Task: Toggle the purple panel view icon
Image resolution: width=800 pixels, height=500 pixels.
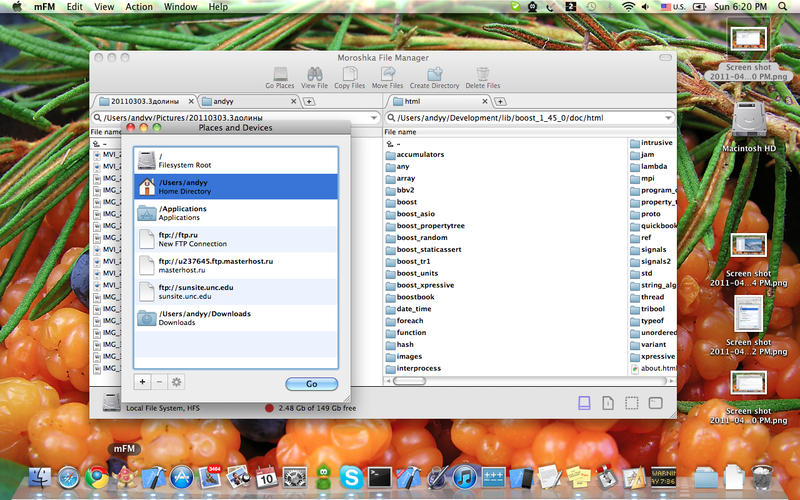Action: click(x=584, y=403)
